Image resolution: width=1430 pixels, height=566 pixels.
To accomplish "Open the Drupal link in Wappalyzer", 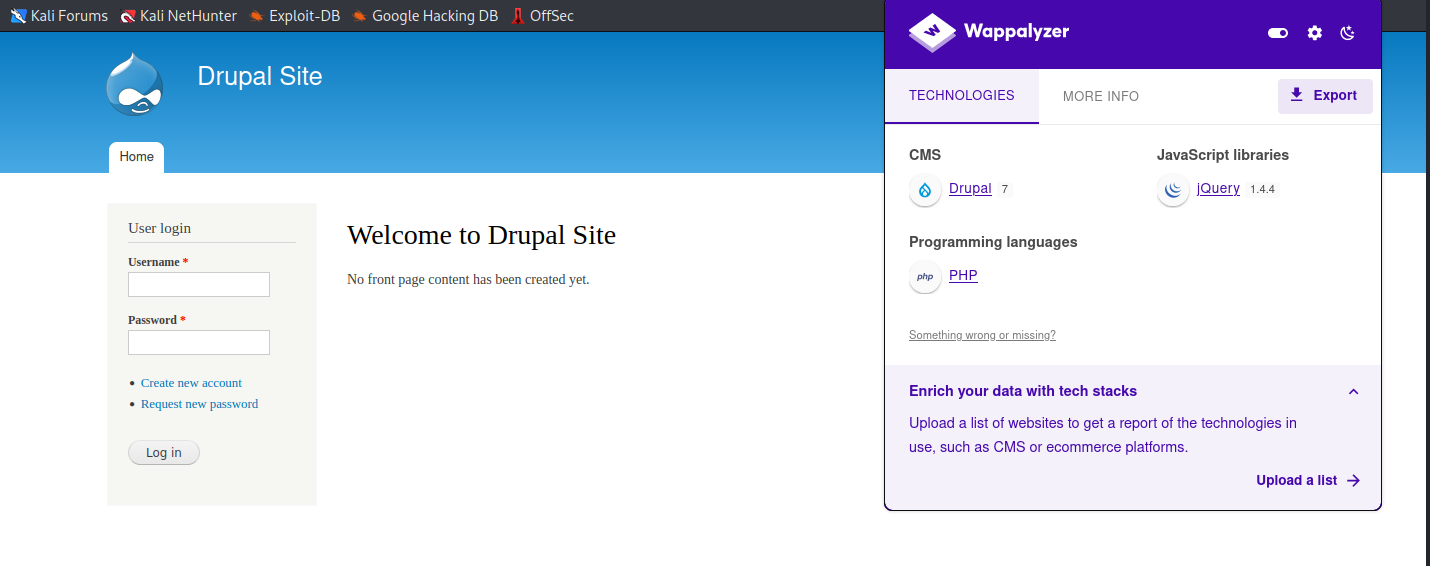I will [x=970, y=188].
